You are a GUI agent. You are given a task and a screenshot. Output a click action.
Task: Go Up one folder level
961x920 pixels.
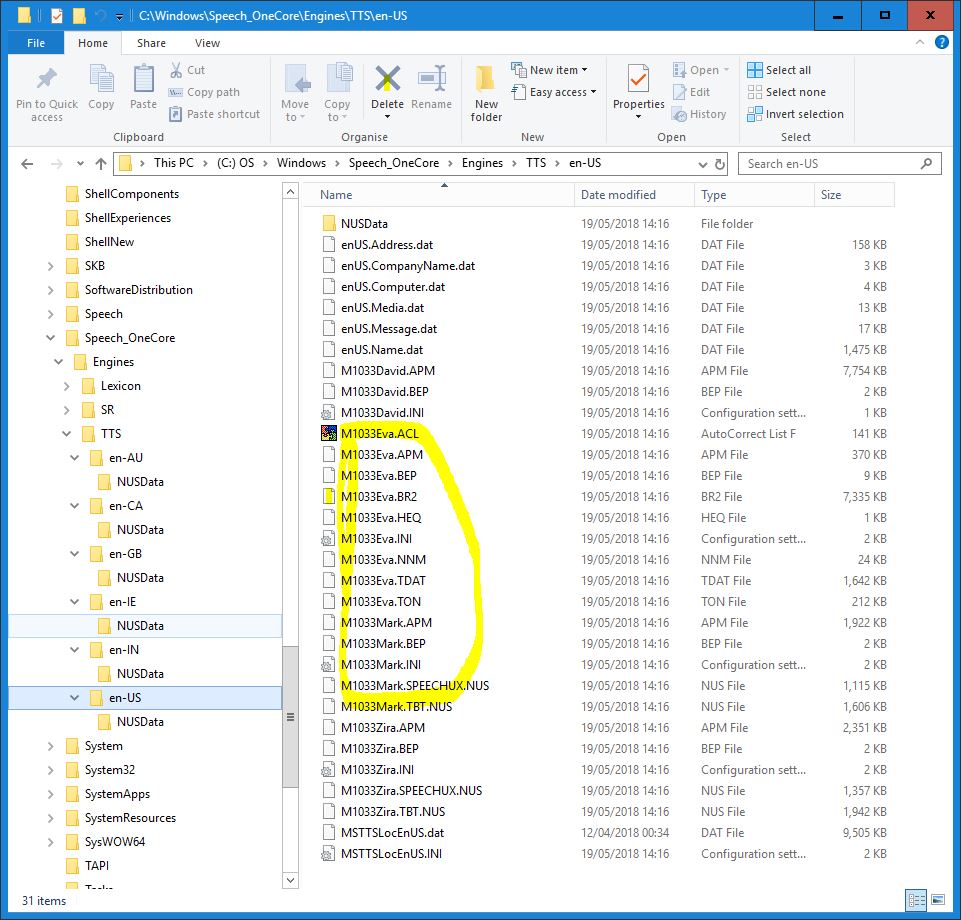[x=101, y=164]
